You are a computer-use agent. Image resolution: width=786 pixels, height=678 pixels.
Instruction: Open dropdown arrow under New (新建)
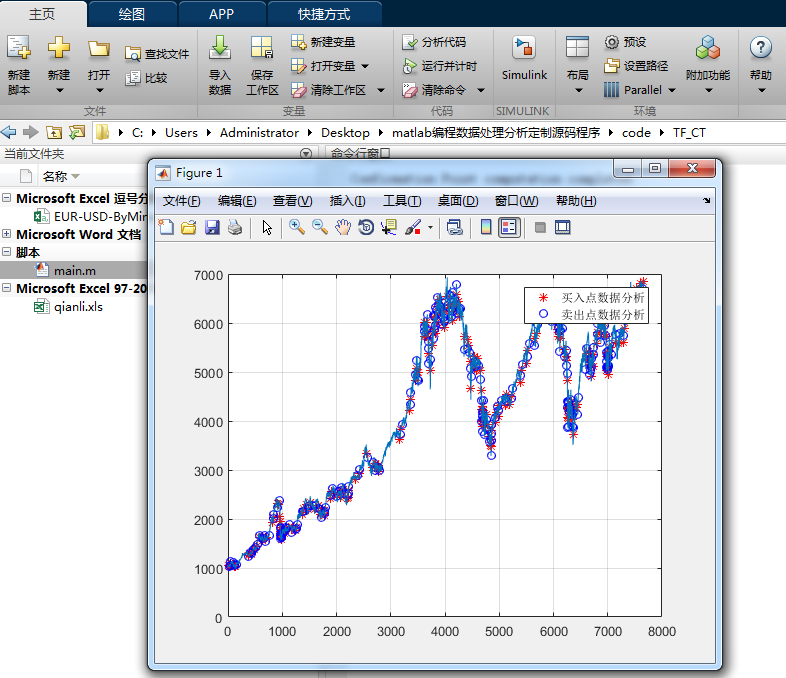59,91
